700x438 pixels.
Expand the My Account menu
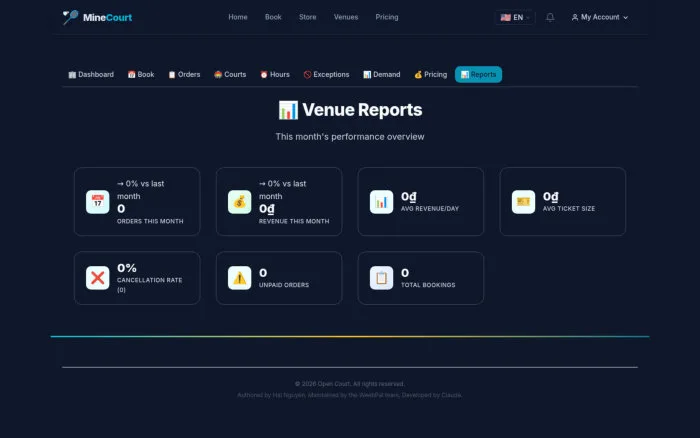click(600, 17)
